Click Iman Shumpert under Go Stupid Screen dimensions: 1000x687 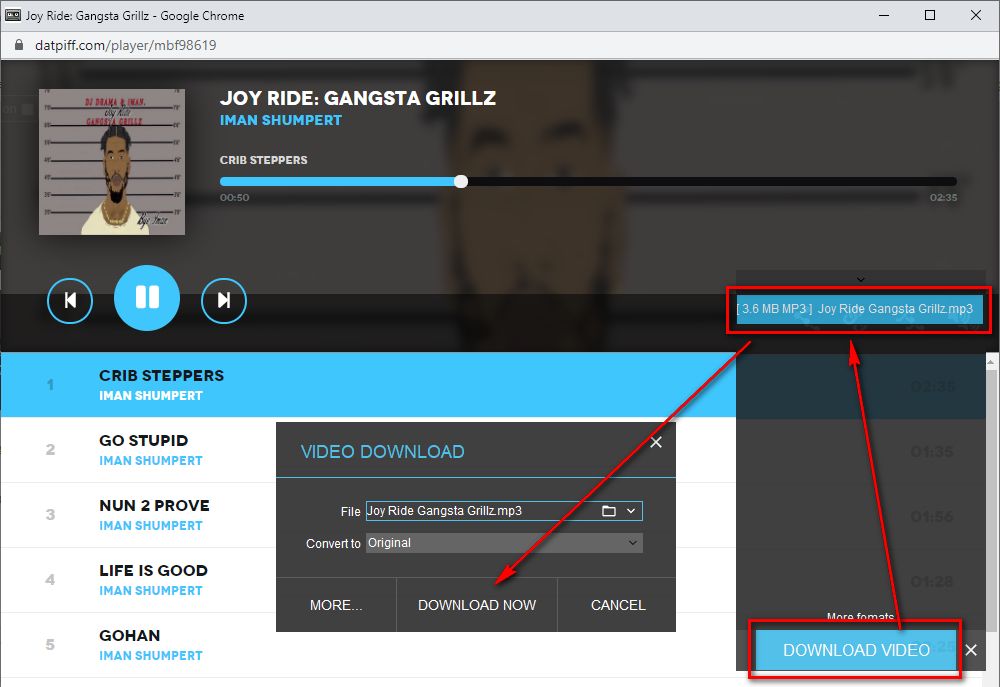pyautogui.click(x=151, y=461)
